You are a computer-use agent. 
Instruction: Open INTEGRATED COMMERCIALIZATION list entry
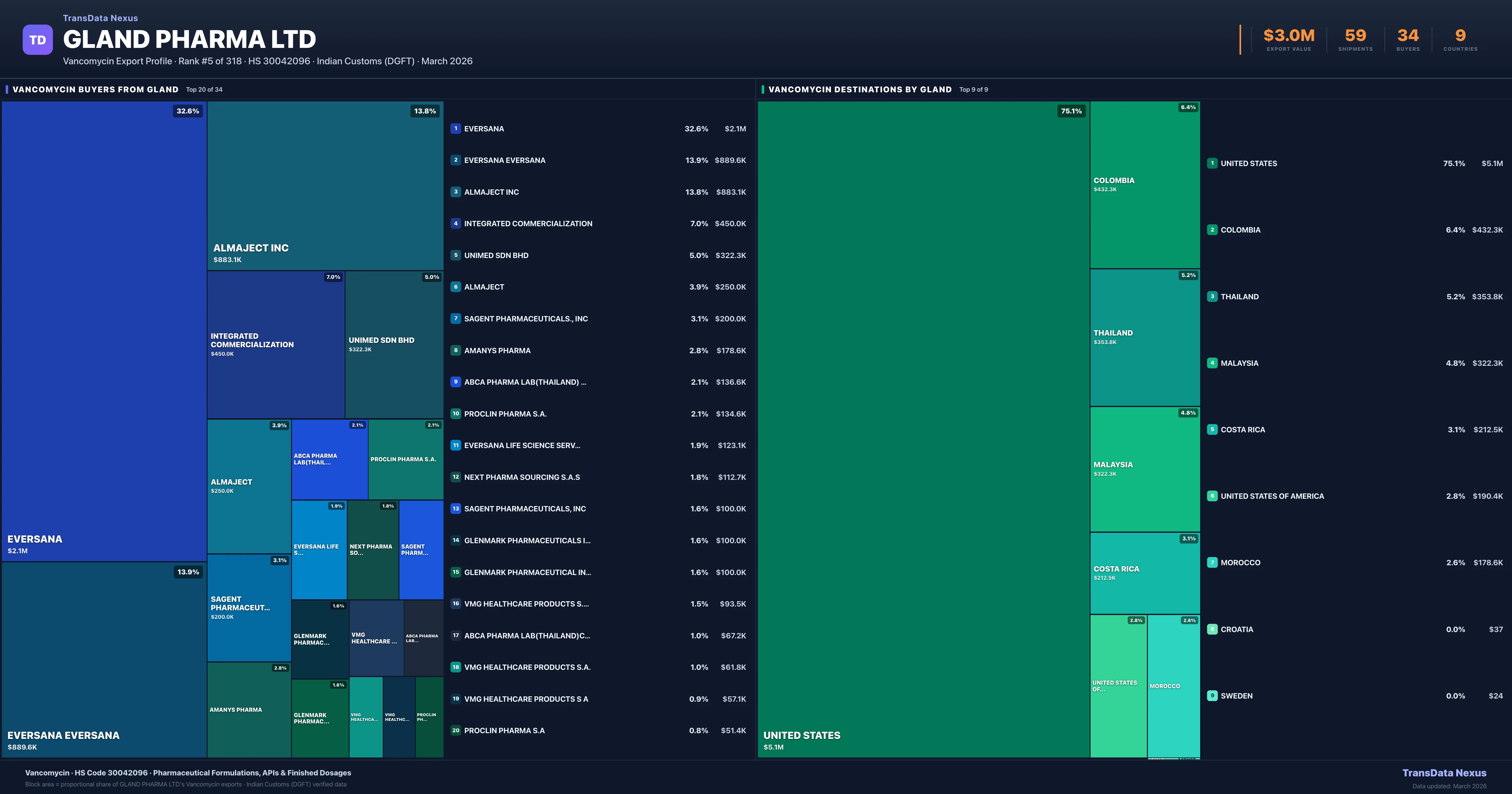tap(528, 224)
